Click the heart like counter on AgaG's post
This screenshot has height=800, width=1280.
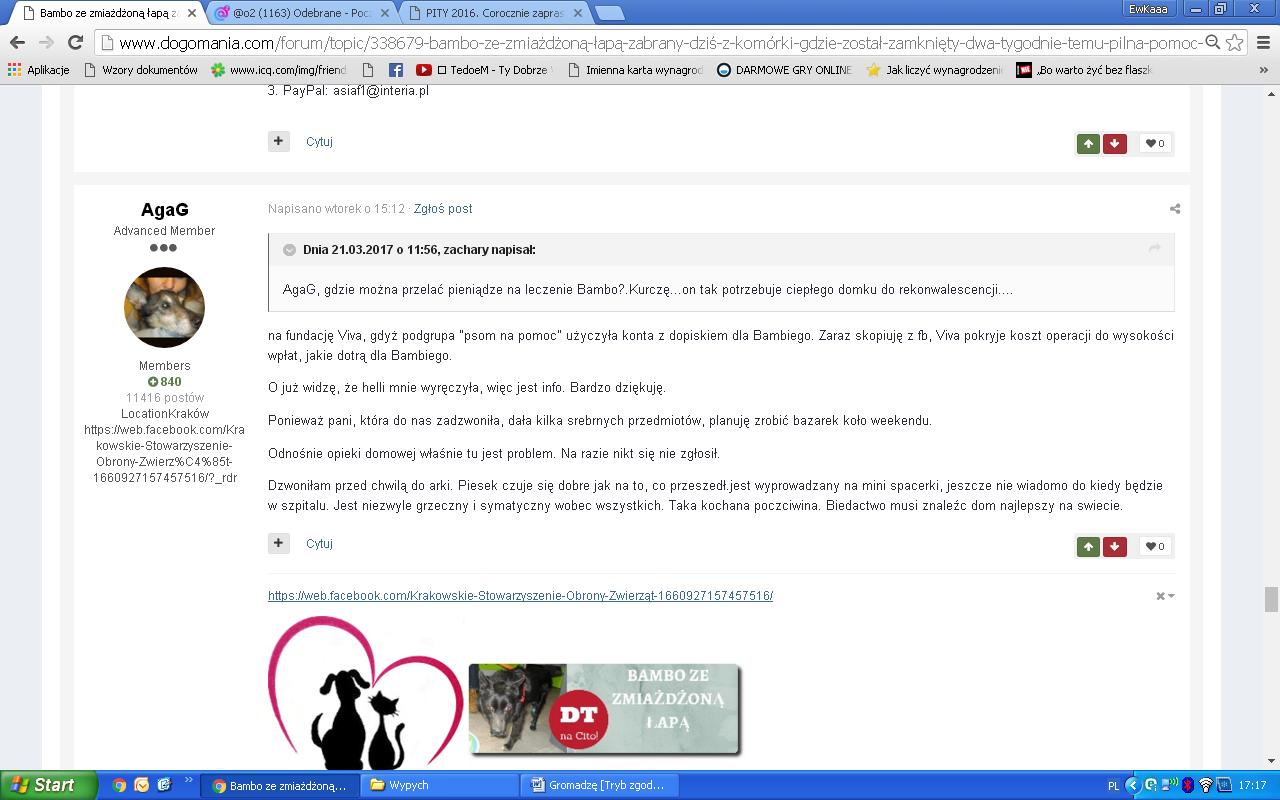tap(1154, 546)
